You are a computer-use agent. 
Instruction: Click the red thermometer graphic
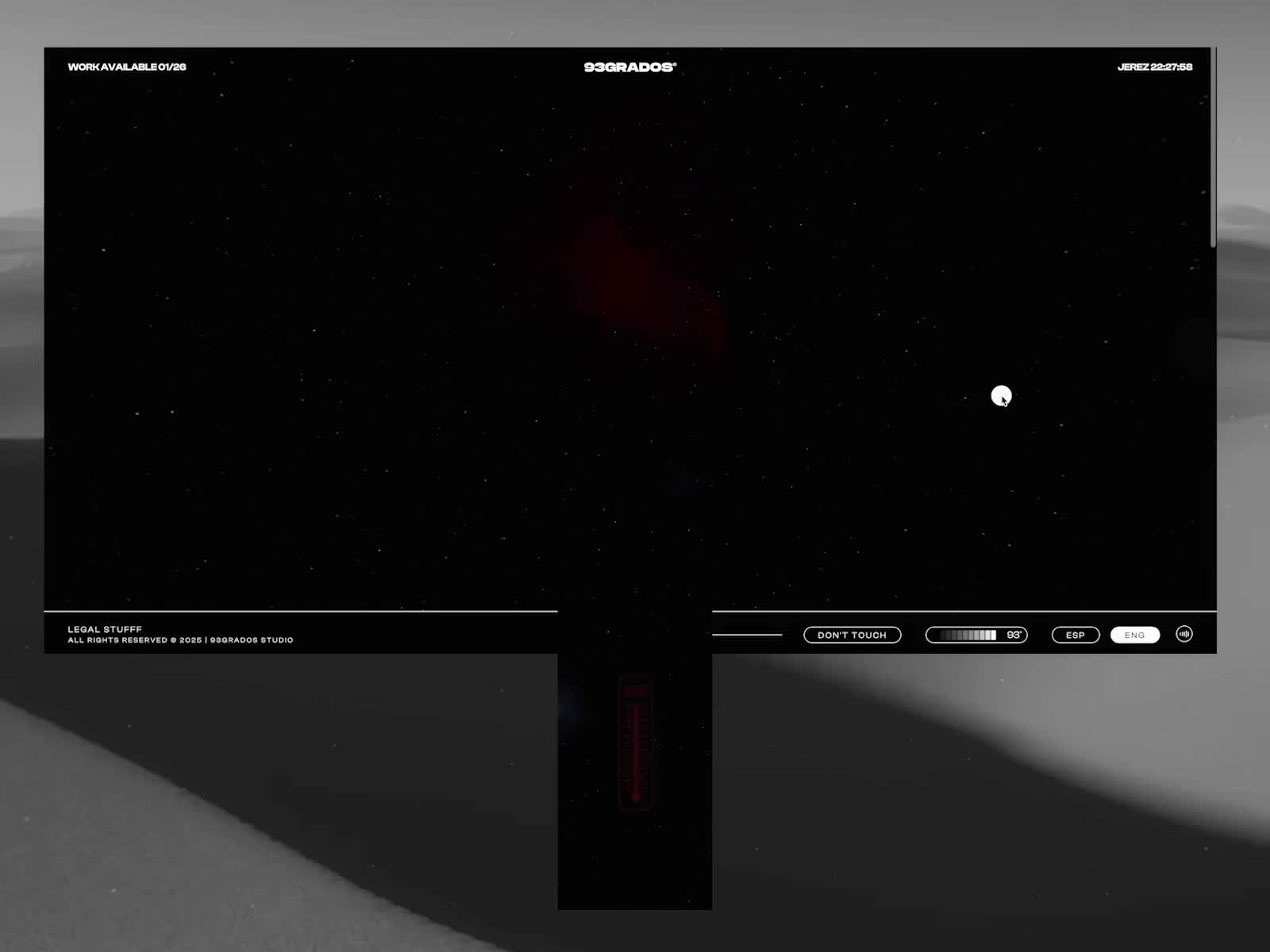(x=635, y=742)
